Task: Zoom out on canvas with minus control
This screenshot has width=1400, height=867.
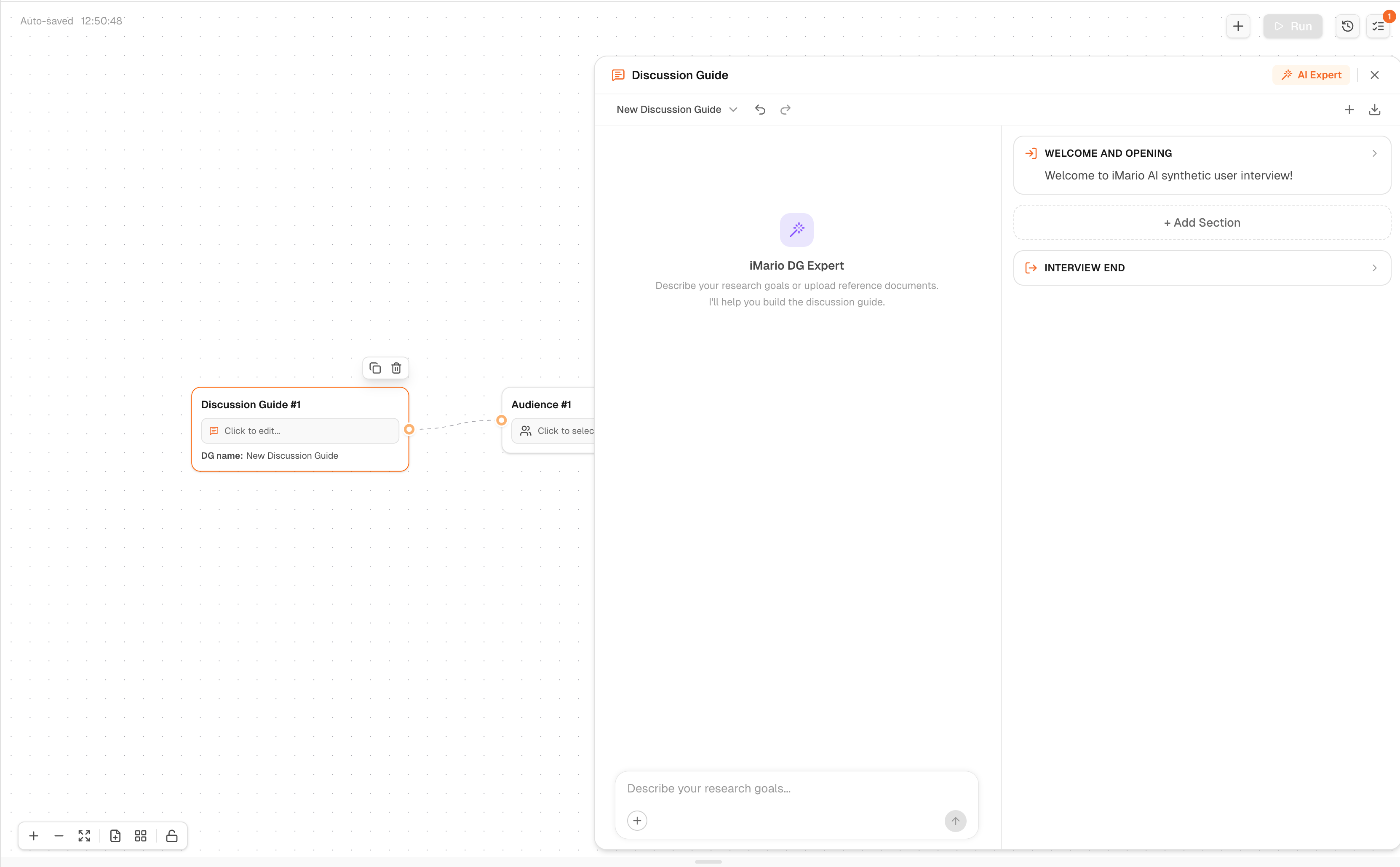Action: point(59,836)
